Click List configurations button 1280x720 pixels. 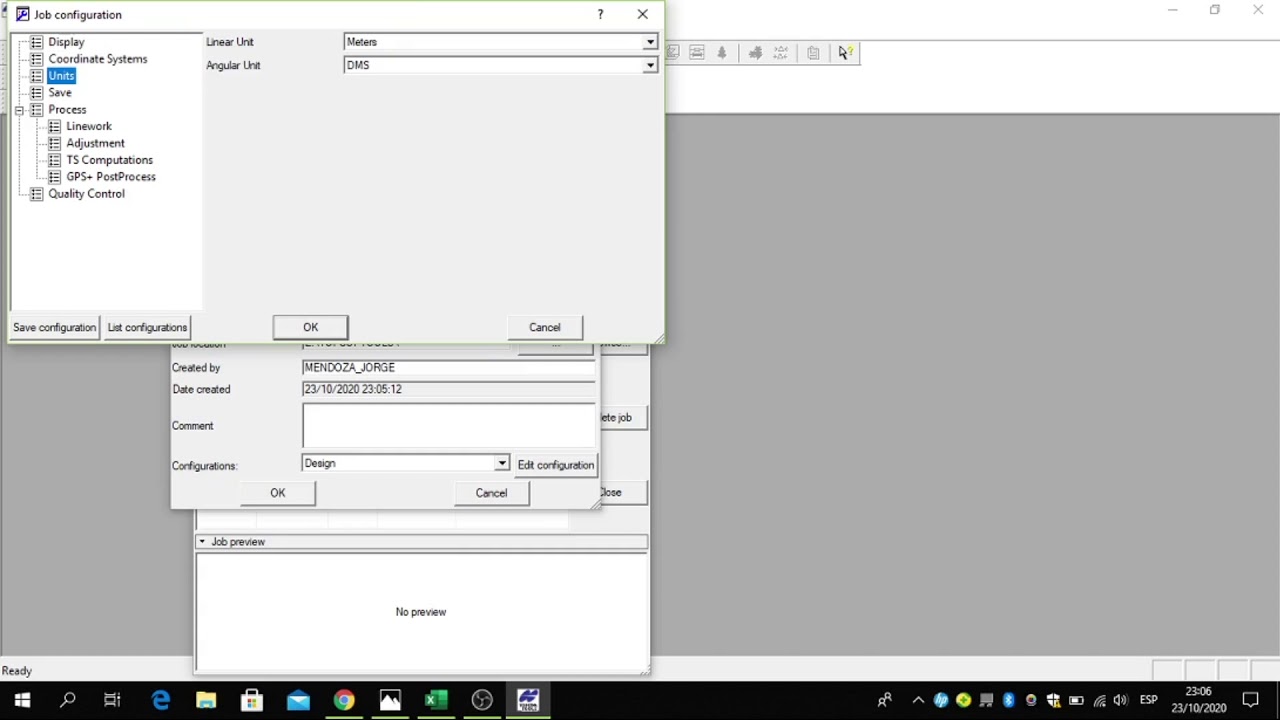pyautogui.click(x=147, y=327)
